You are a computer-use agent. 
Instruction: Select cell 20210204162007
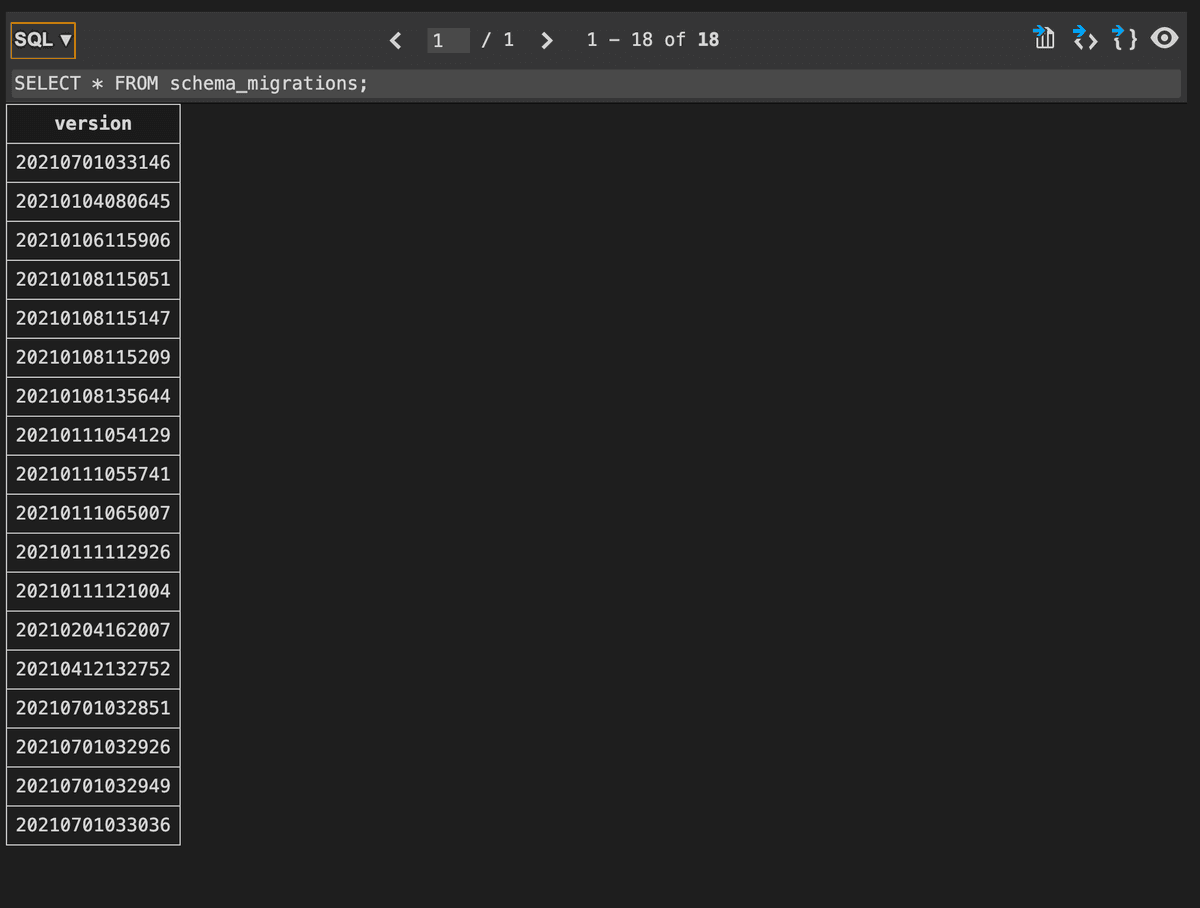(x=93, y=630)
